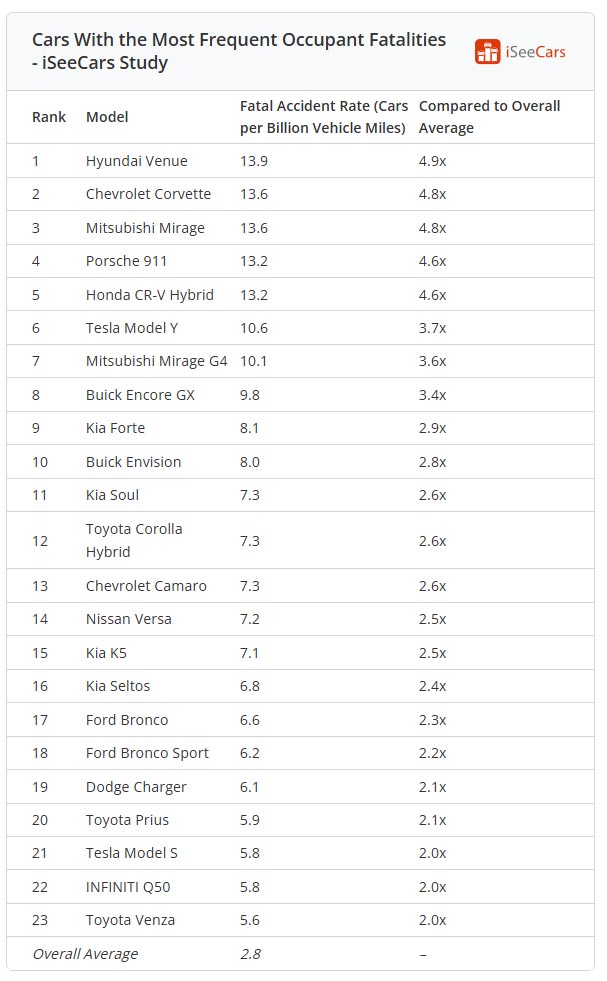Select the Porsche 911 model cell
607x981 pixels.
tap(126, 261)
